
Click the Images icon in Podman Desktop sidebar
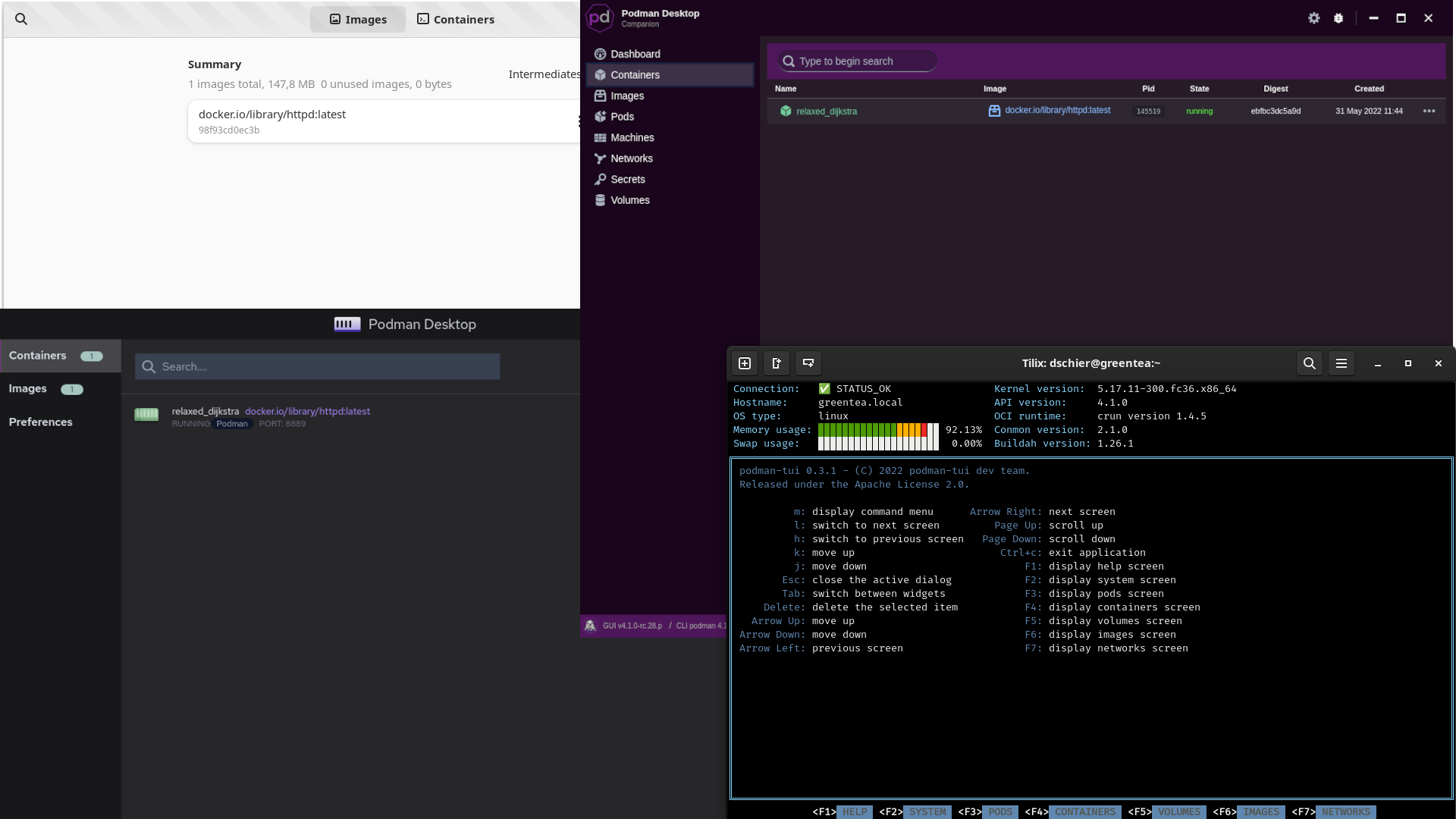(600, 95)
